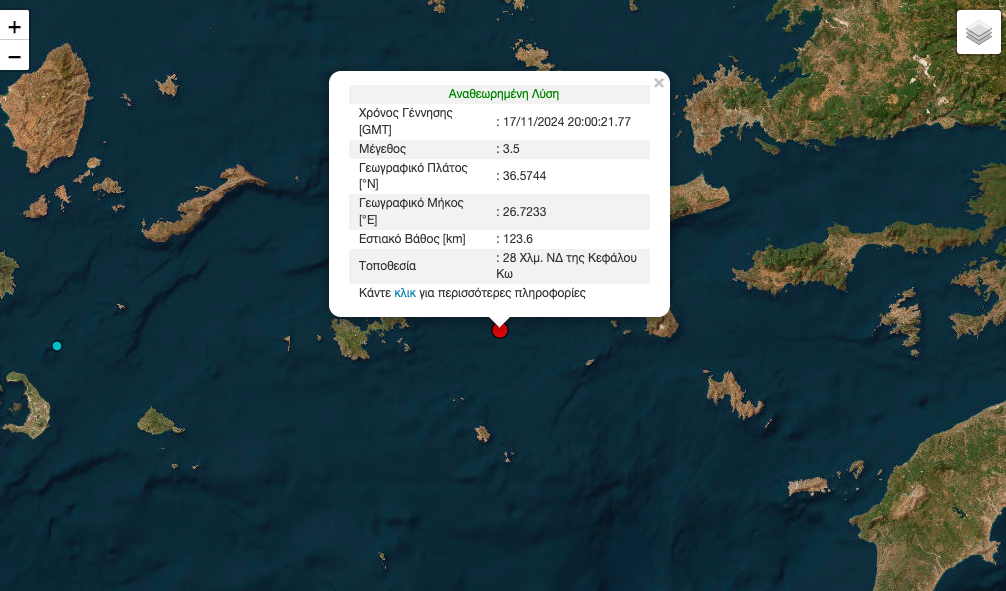1006x591 pixels.
Task: Click the focal depth value 123.6
Action: 518,239
